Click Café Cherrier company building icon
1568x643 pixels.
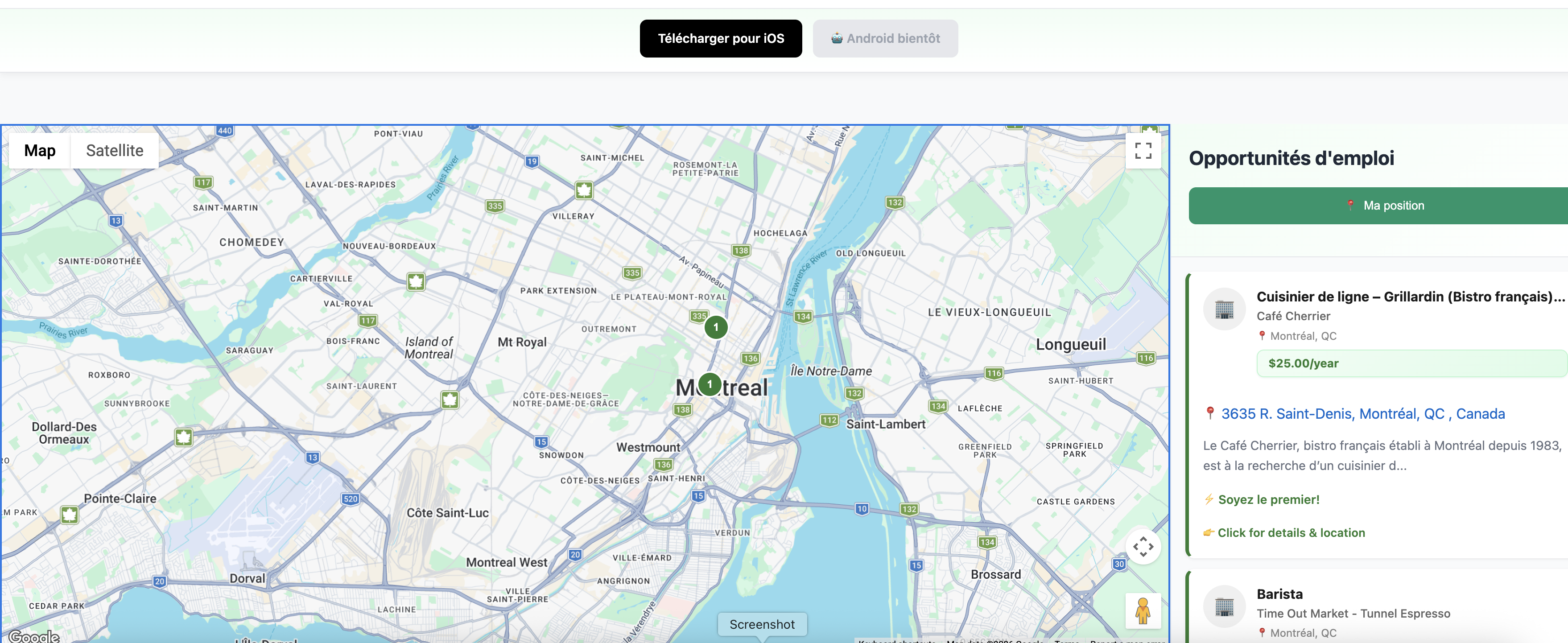[x=1224, y=309]
